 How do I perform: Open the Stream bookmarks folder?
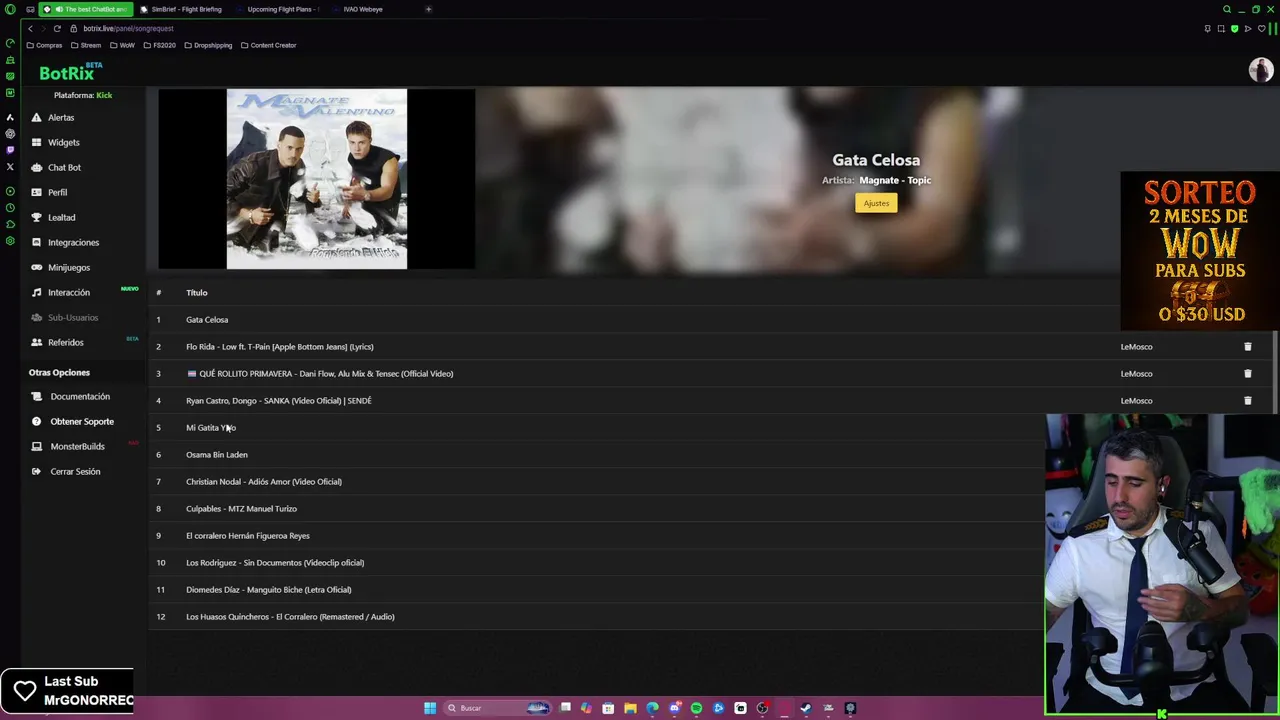[x=85, y=45]
